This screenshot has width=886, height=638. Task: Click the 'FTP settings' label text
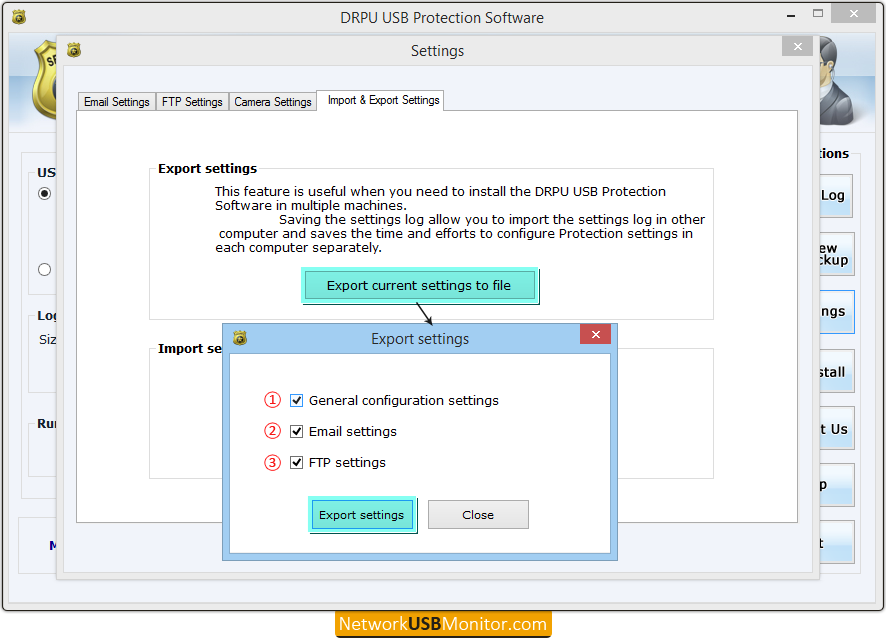point(347,463)
